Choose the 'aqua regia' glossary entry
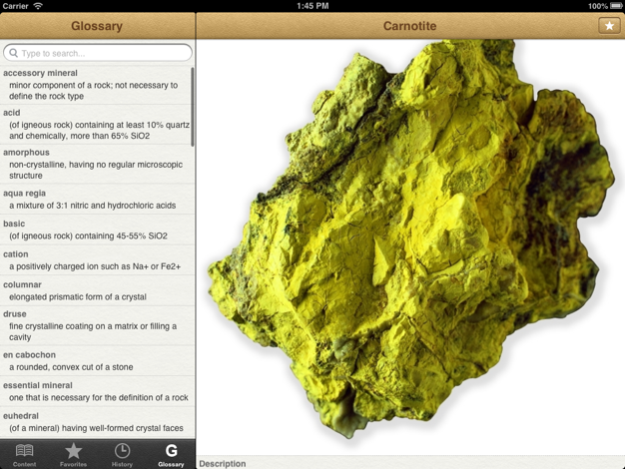 pos(96,199)
